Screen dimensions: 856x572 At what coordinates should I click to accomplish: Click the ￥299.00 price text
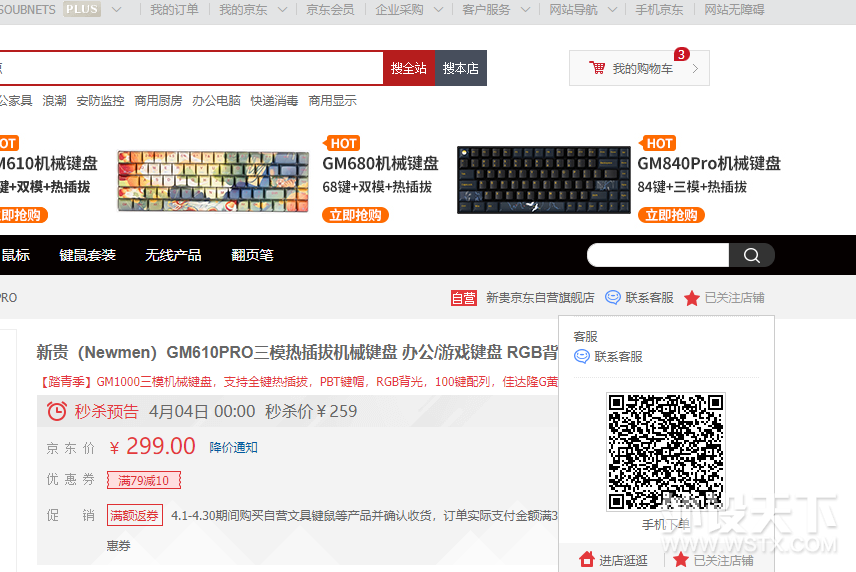click(152, 446)
